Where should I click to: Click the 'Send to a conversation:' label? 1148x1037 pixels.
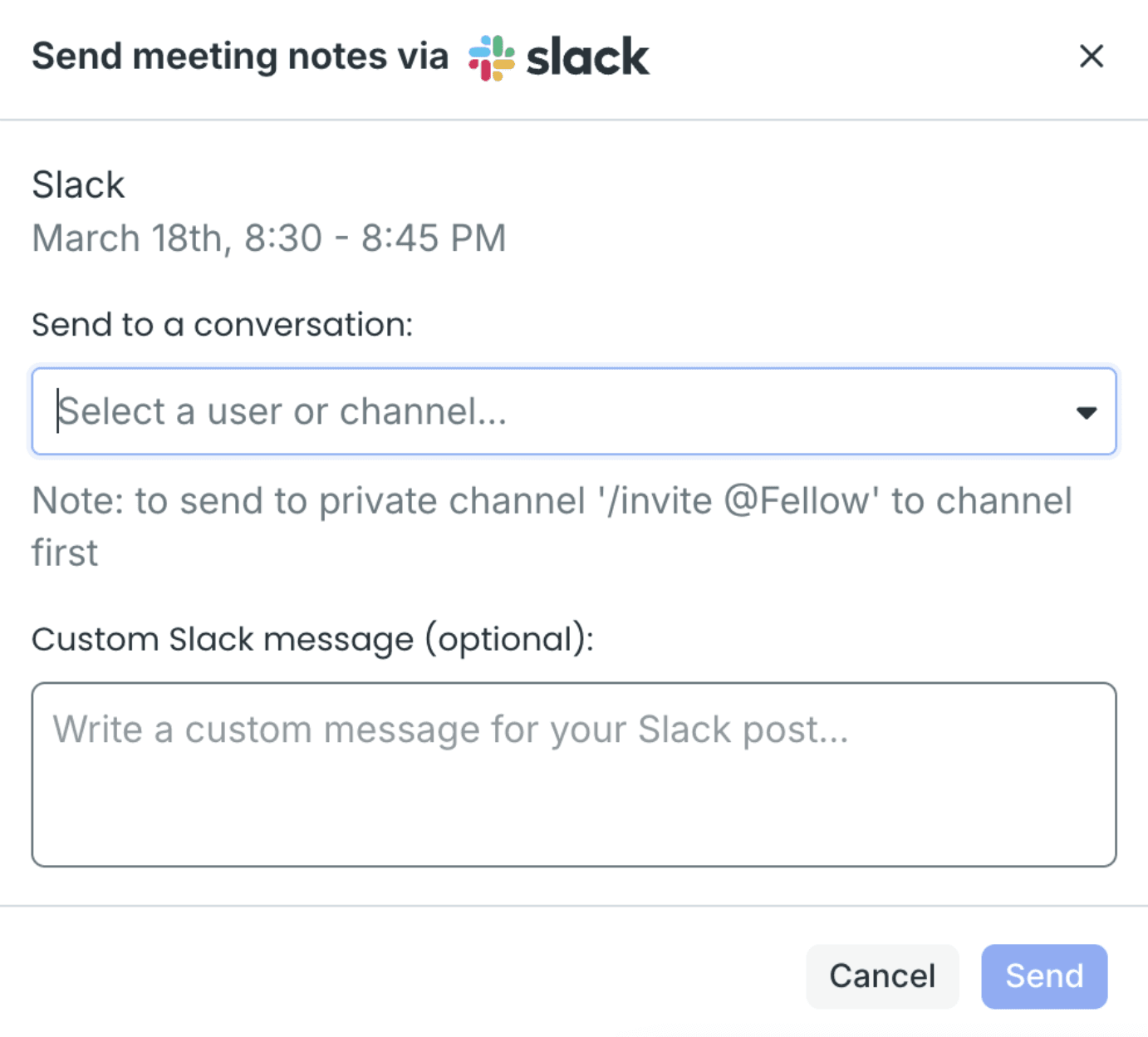222,324
